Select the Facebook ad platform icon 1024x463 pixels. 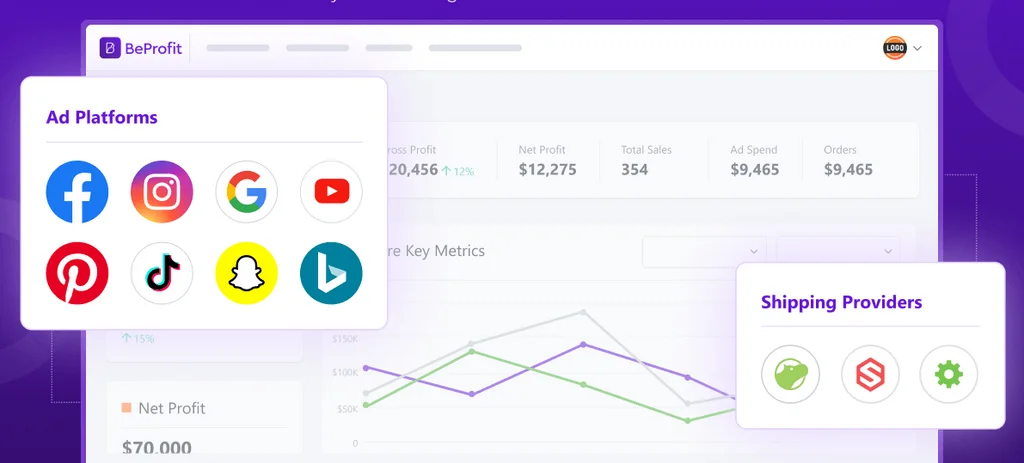77,192
